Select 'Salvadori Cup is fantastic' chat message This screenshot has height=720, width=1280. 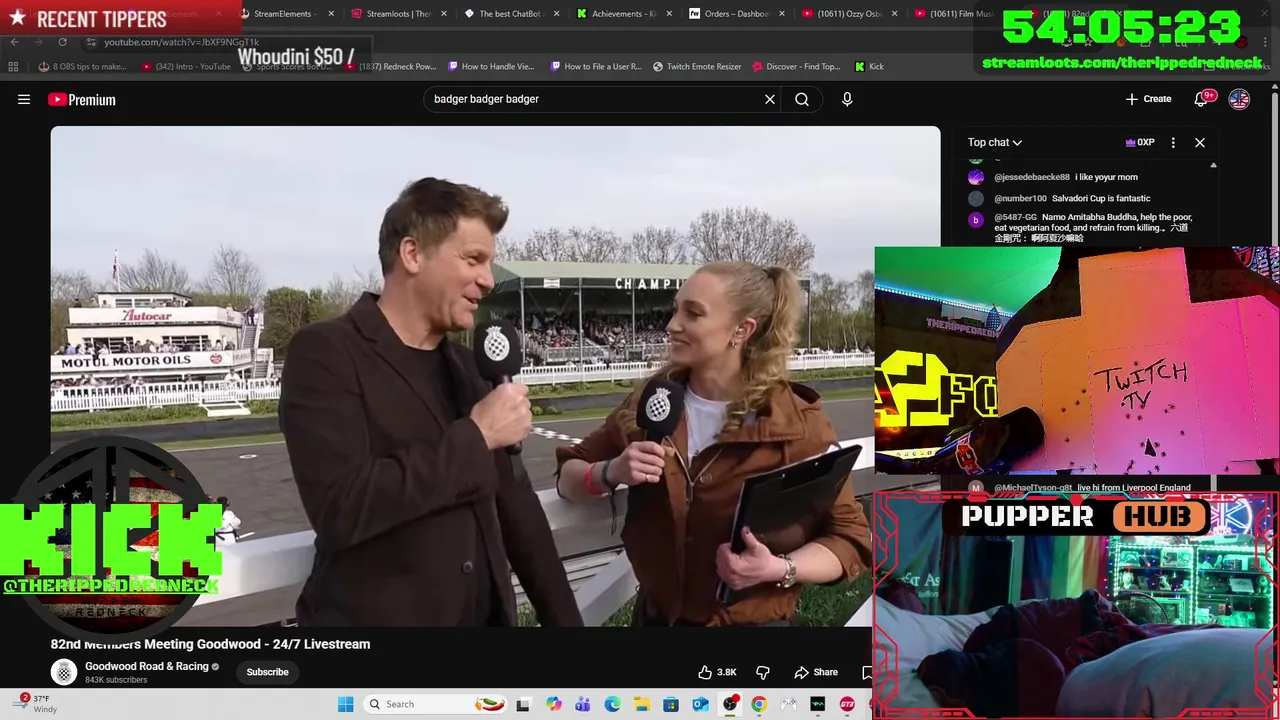[1101, 198]
